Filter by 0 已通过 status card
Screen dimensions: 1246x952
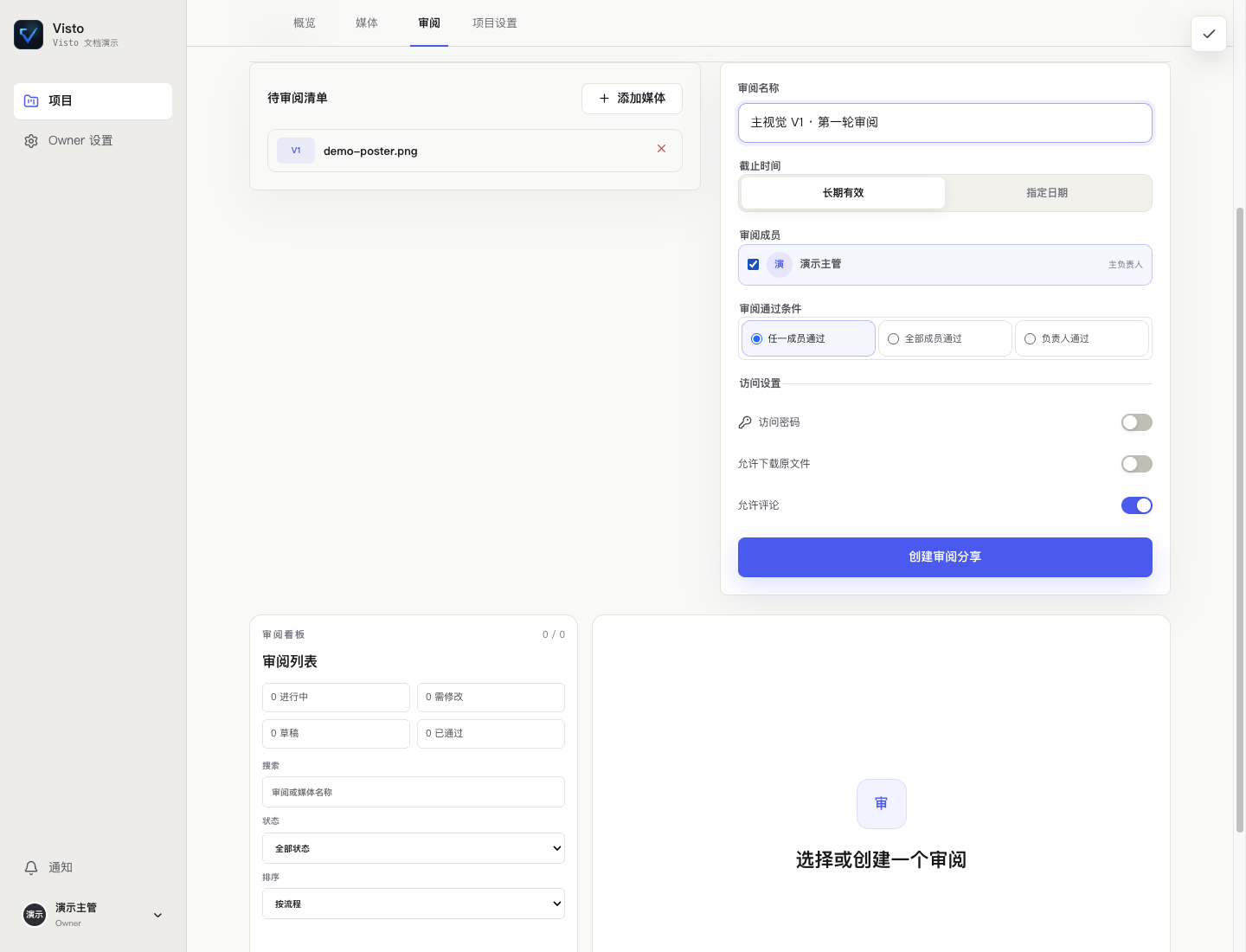pos(491,734)
